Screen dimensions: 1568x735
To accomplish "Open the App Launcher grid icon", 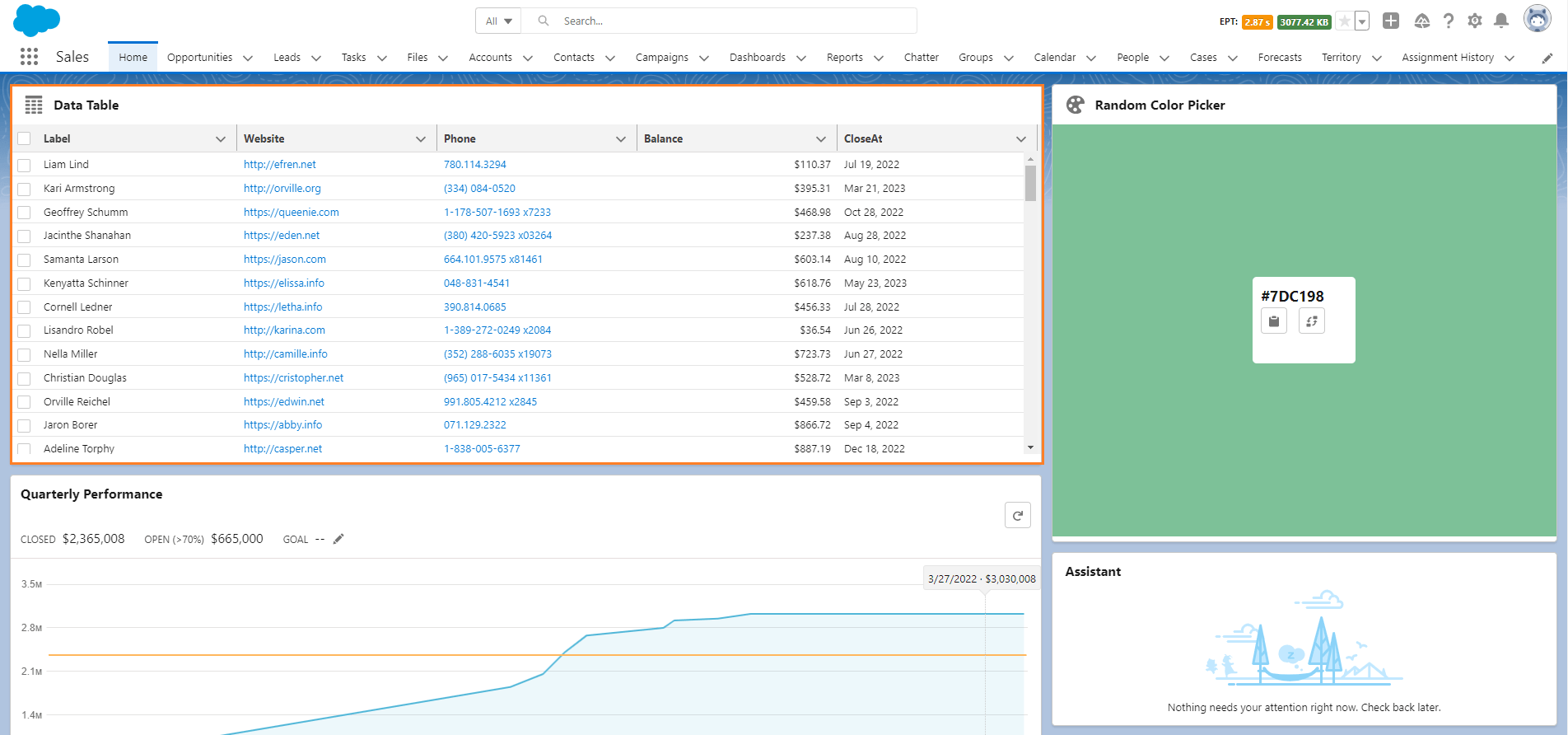I will coord(29,56).
